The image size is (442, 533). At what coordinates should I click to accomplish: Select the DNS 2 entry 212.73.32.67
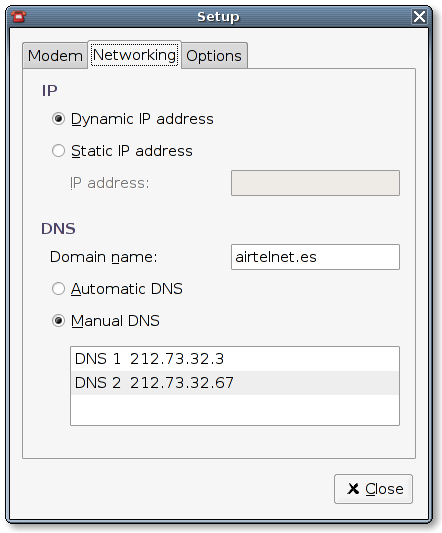(x=235, y=383)
